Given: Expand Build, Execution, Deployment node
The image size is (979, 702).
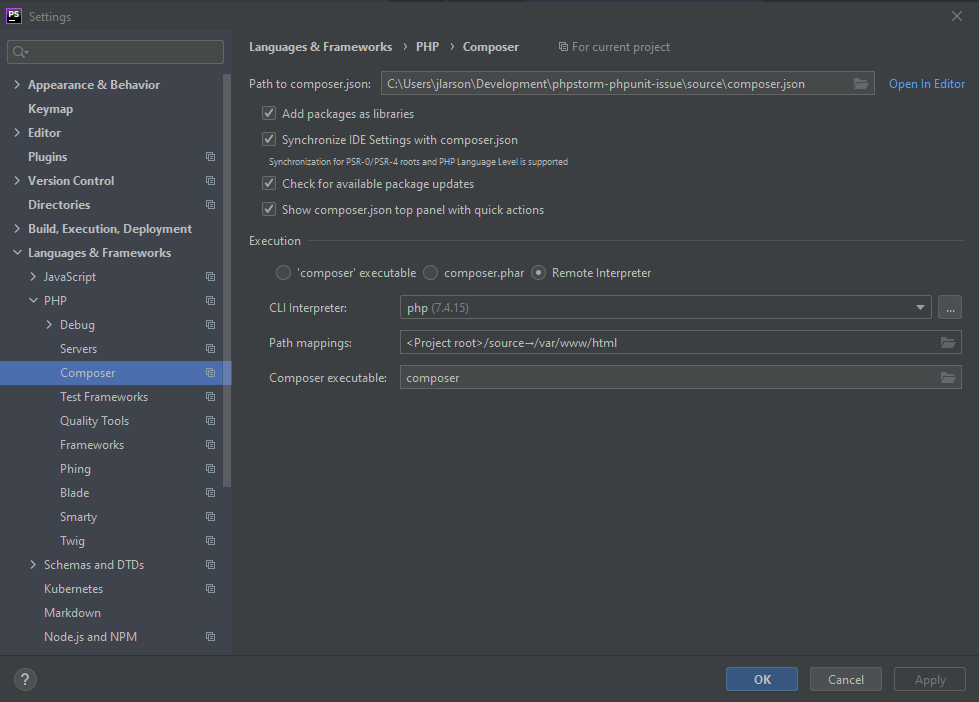Looking at the screenshot, I should pos(17,229).
